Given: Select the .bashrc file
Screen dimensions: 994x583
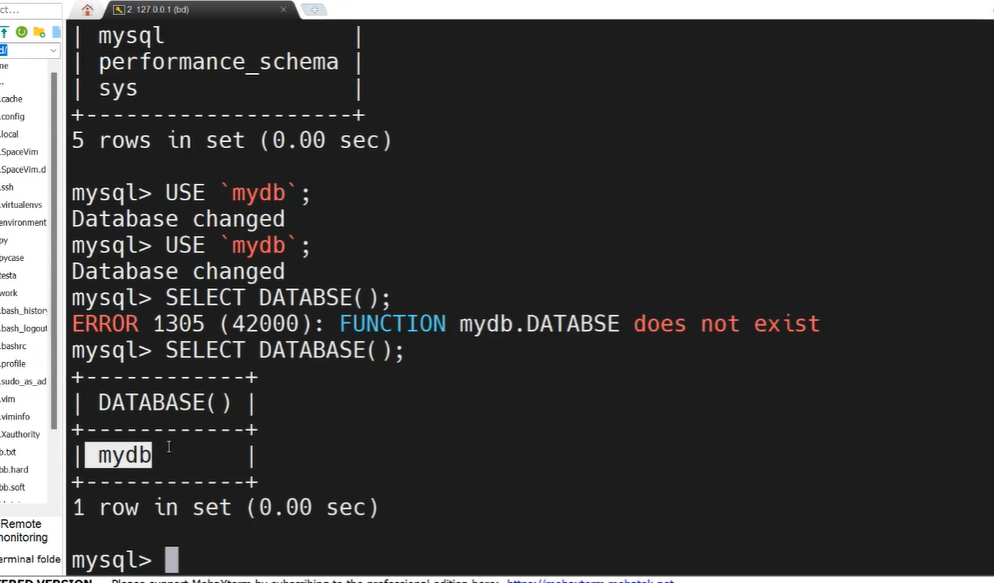Looking at the screenshot, I should [x=14, y=346].
